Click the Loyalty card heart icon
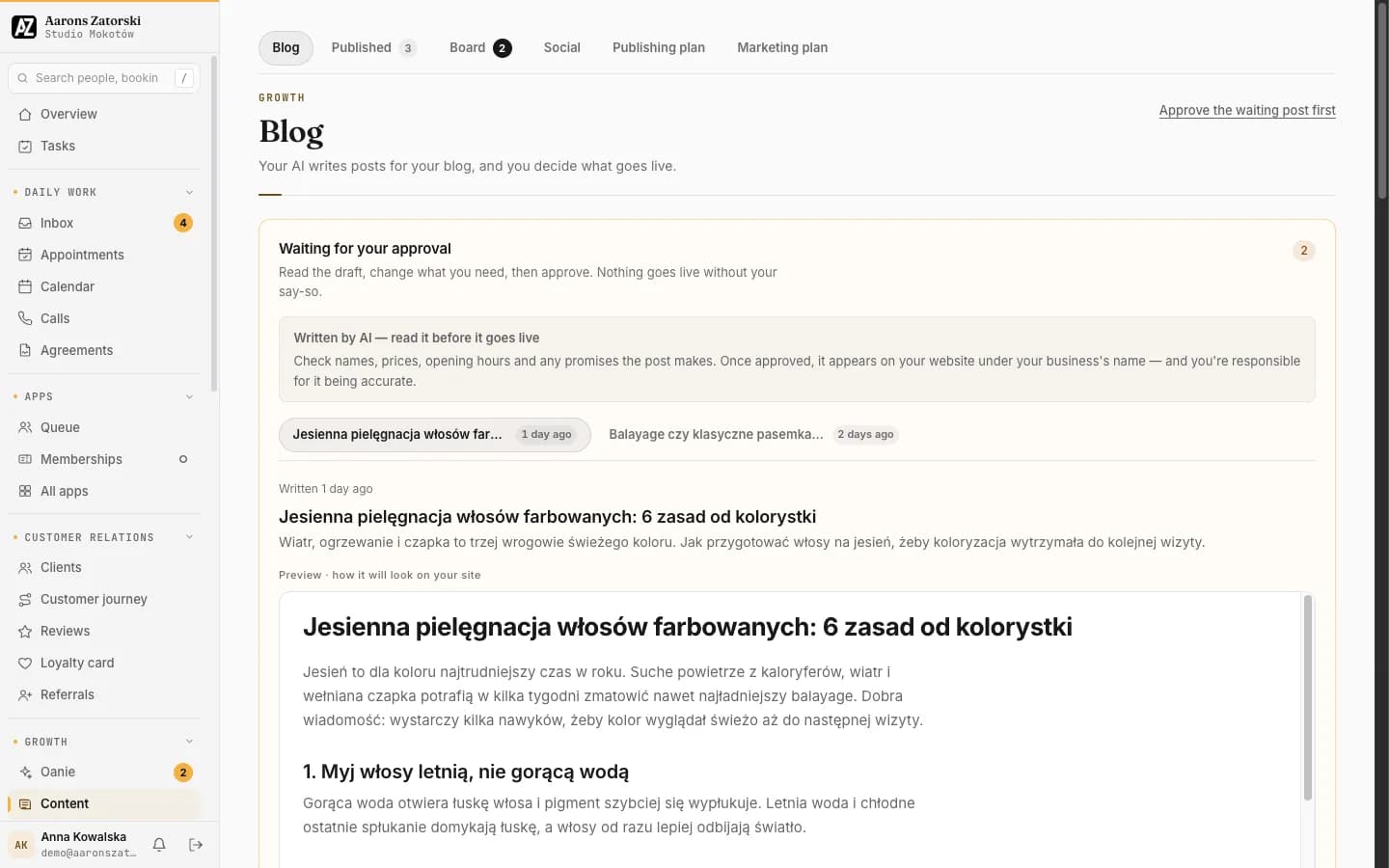 click(x=25, y=663)
